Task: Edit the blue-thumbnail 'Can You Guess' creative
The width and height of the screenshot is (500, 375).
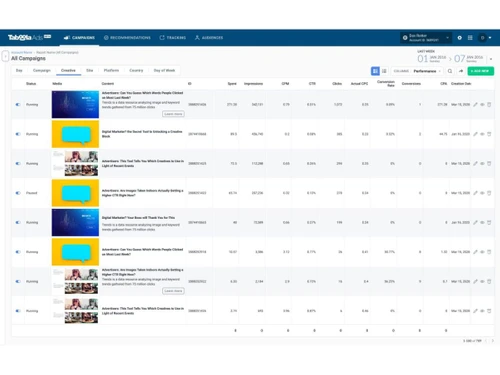Action: click(475, 105)
